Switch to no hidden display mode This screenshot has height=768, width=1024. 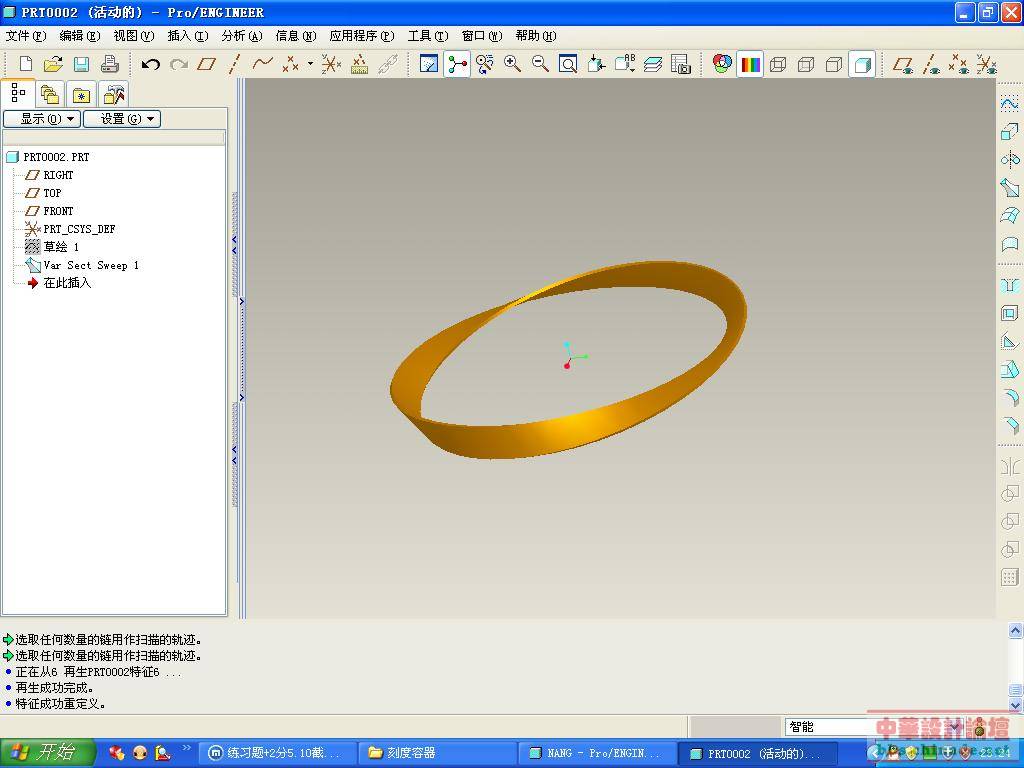(x=834, y=64)
